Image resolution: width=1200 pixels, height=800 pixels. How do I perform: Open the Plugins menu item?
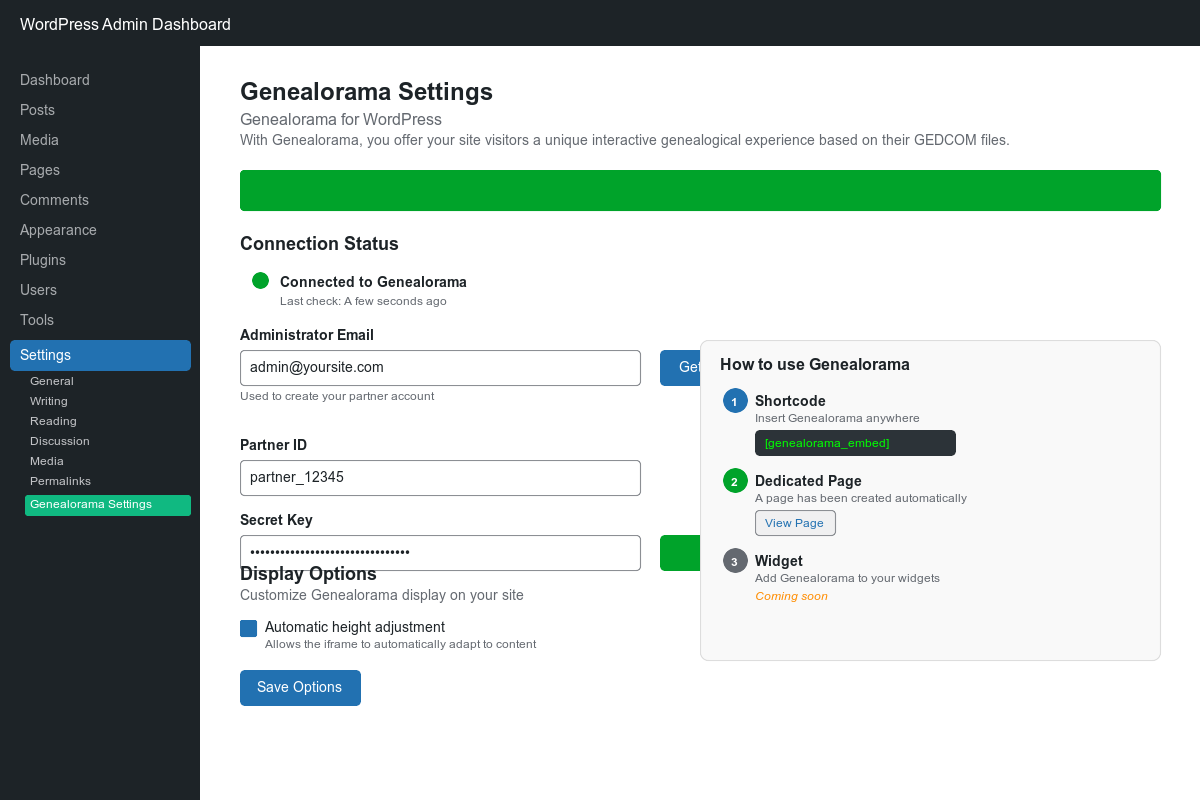click(43, 260)
